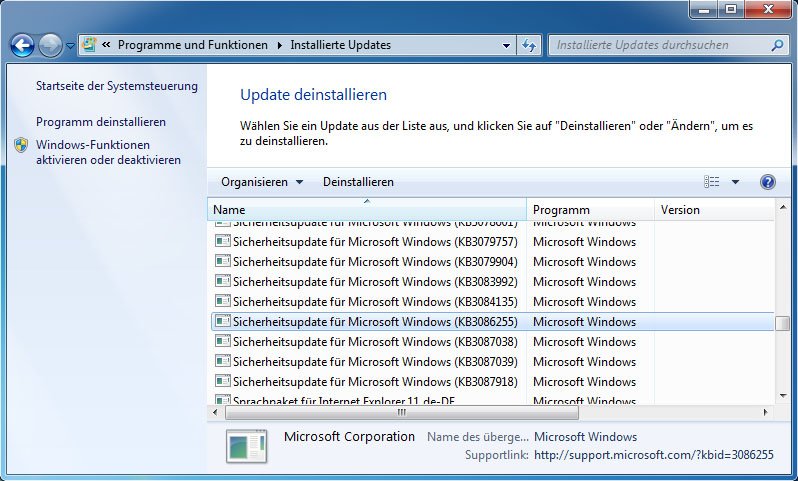Click the horizontal scrollbar right arrow
The height and width of the screenshot is (481, 798).
[x=765, y=412]
